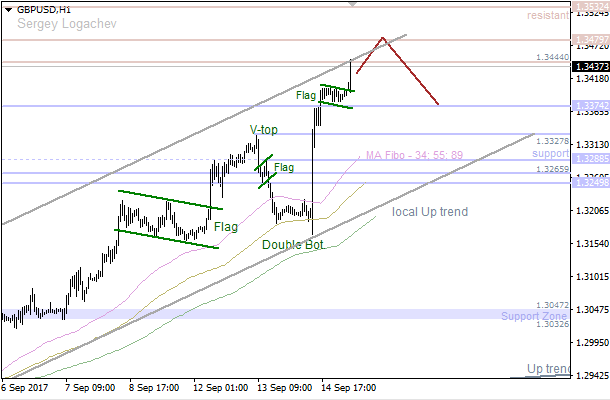Click the 1.3444 horizontal level label
Image resolution: width=610 pixels, height=400 pixels.
pyautogui.click(x=552, y=58)
